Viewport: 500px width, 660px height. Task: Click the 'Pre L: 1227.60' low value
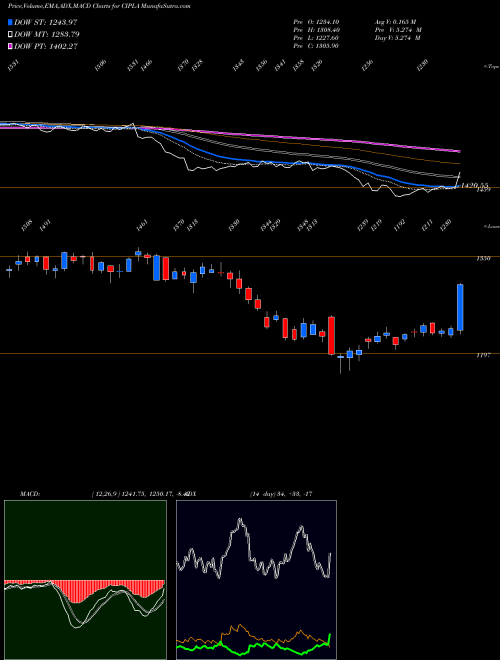coord(316,38)
